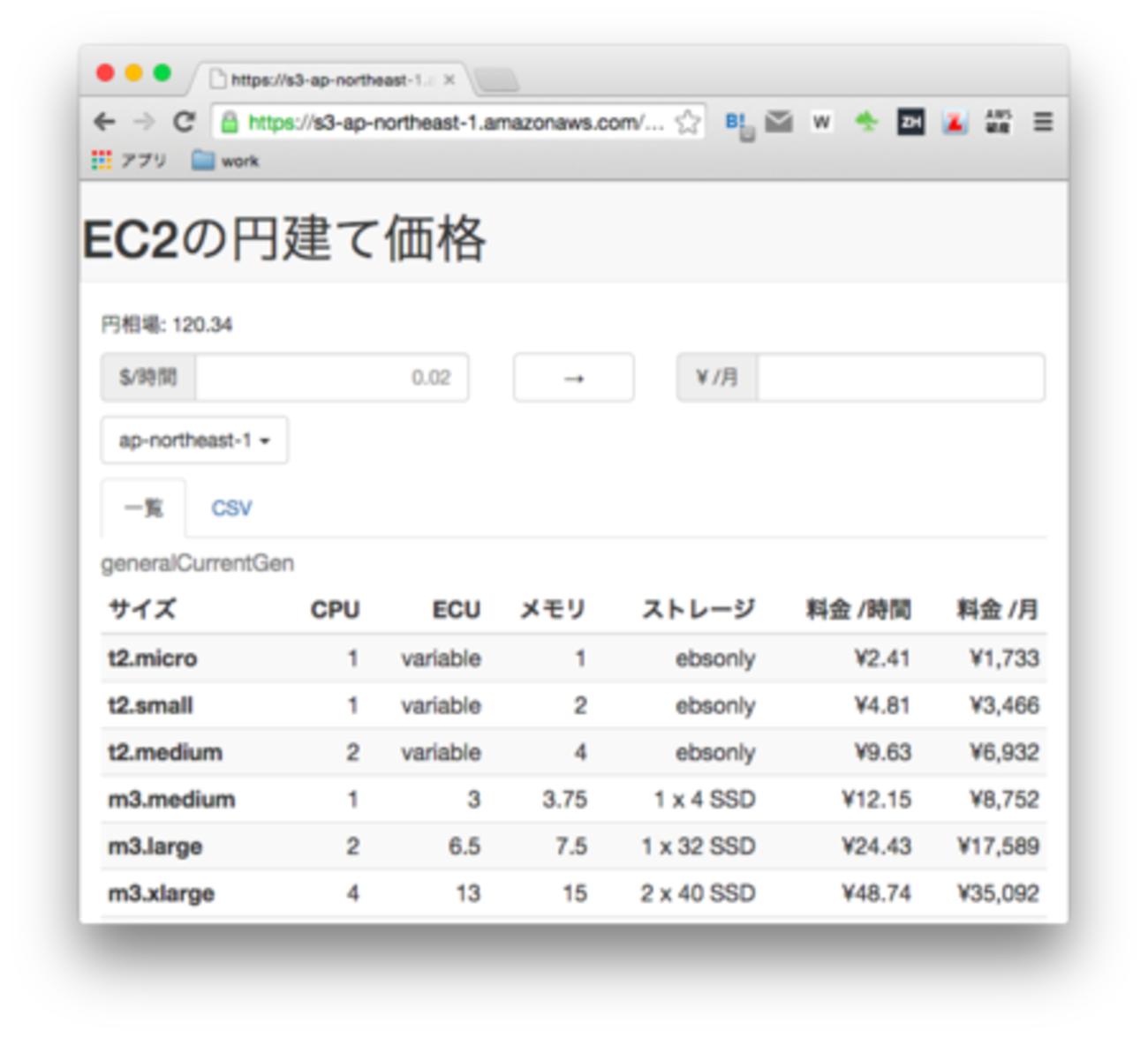Click the ¥4.81 hourly price

[882, 705]
